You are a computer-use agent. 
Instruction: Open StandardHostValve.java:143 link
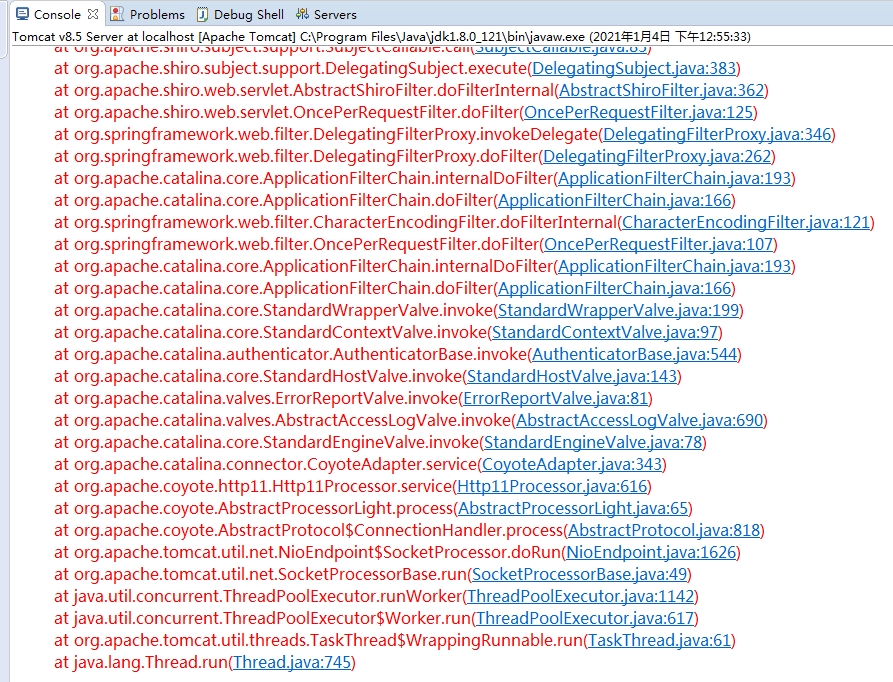click(x=572, y=377)
